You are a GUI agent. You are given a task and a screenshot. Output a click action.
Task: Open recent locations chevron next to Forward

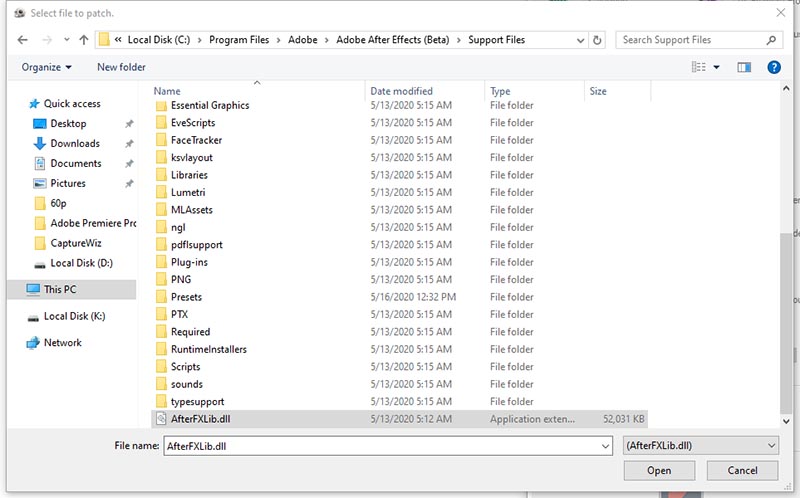pos(66,40)
